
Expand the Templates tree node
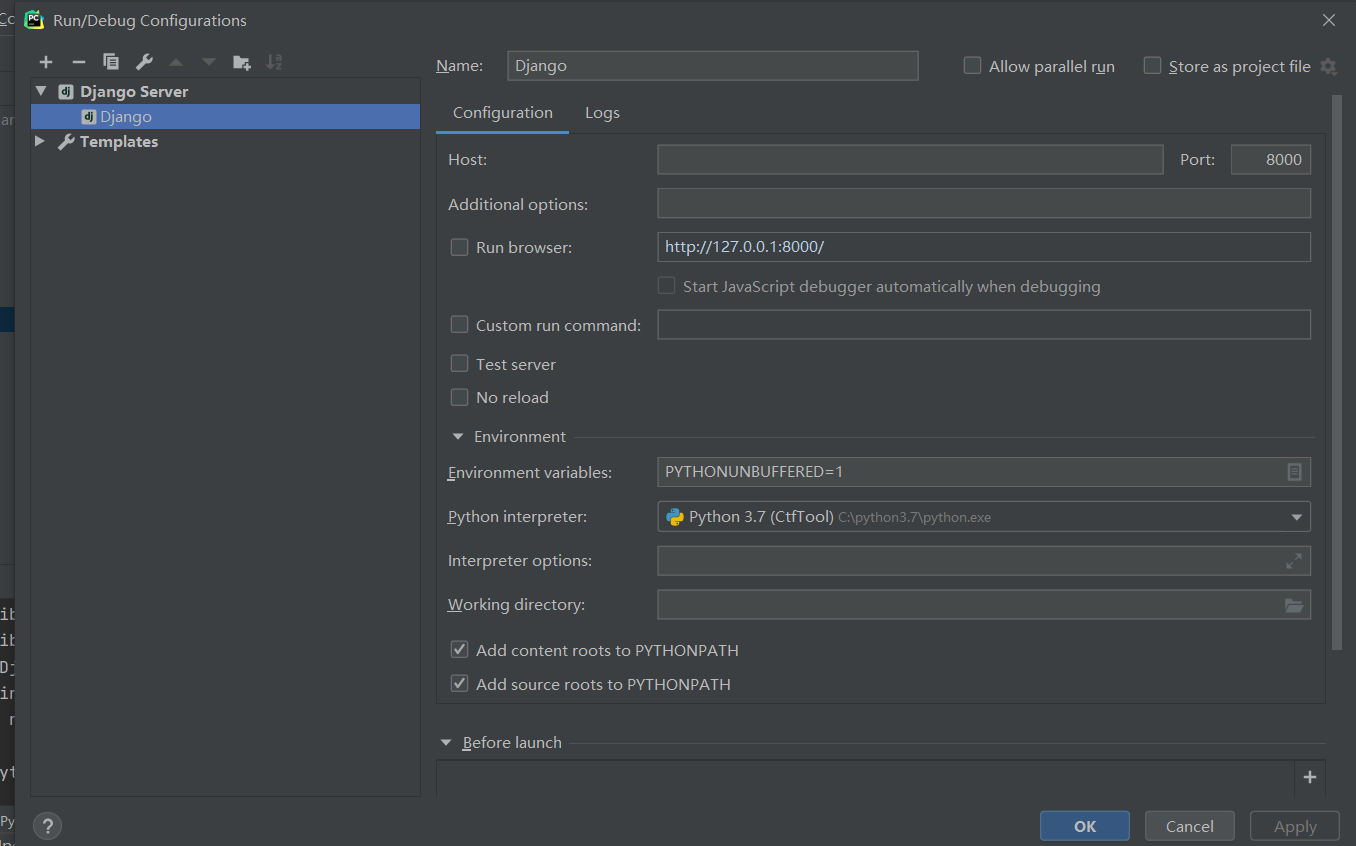[40, 142]
